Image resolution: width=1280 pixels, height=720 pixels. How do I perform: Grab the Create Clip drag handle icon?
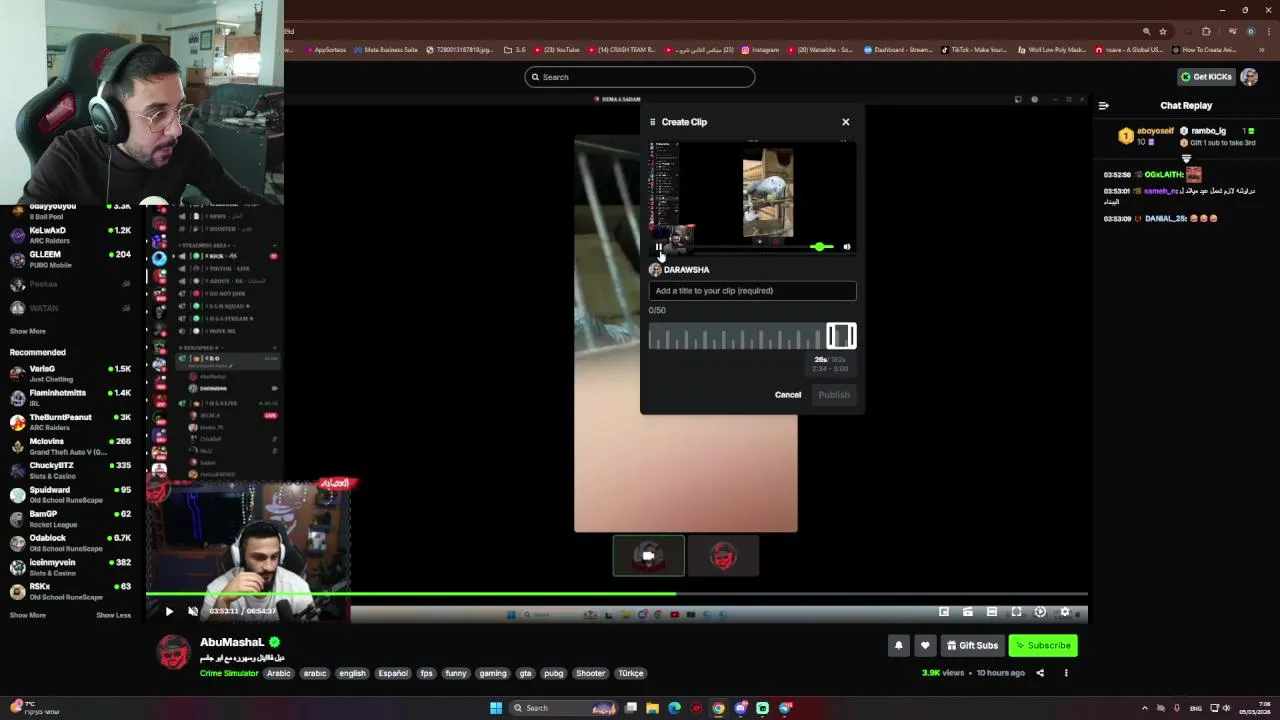click(652, 122)
